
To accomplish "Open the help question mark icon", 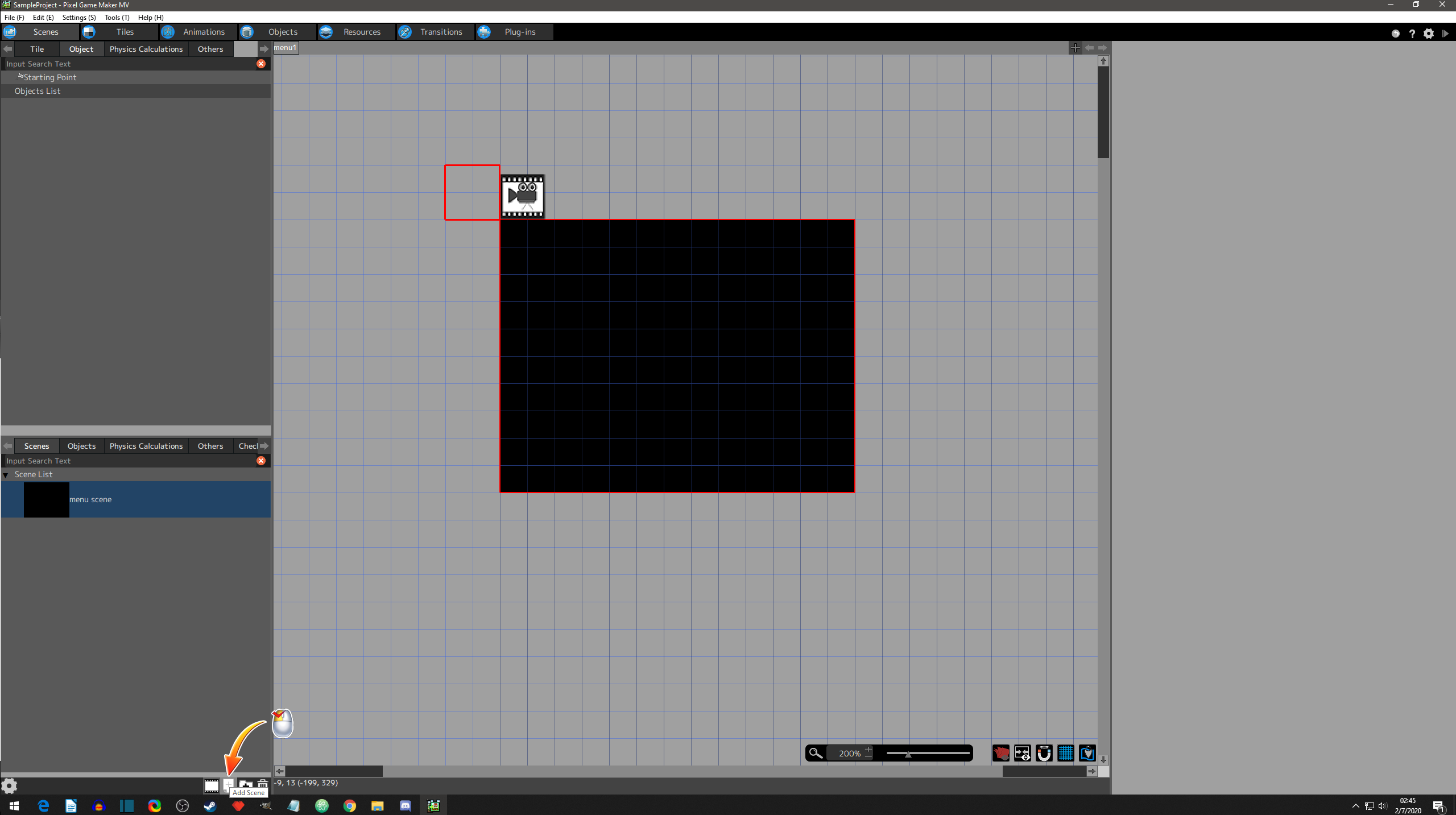I will click(x=1412, y=34).
